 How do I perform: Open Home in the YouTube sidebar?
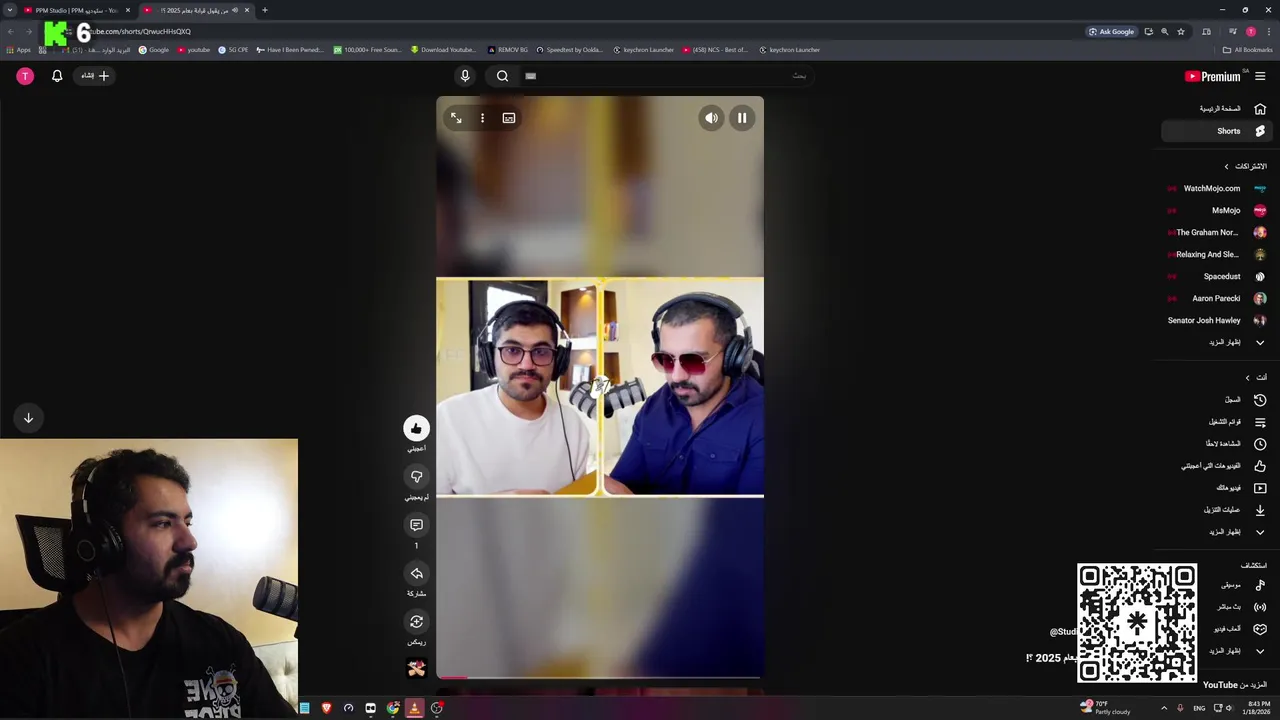point(1217,109)
